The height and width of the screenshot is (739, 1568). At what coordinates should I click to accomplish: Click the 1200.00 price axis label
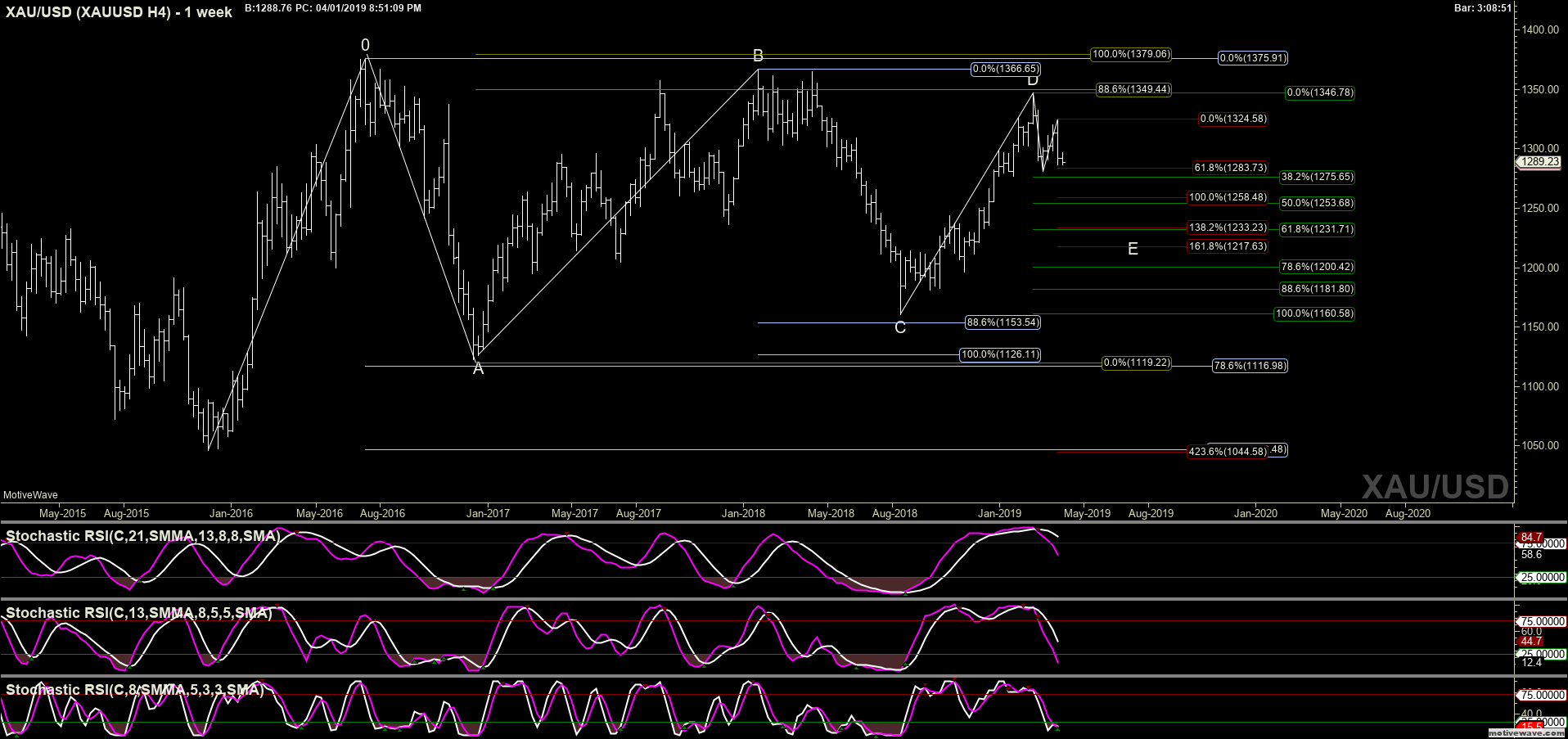(1540, 268)
